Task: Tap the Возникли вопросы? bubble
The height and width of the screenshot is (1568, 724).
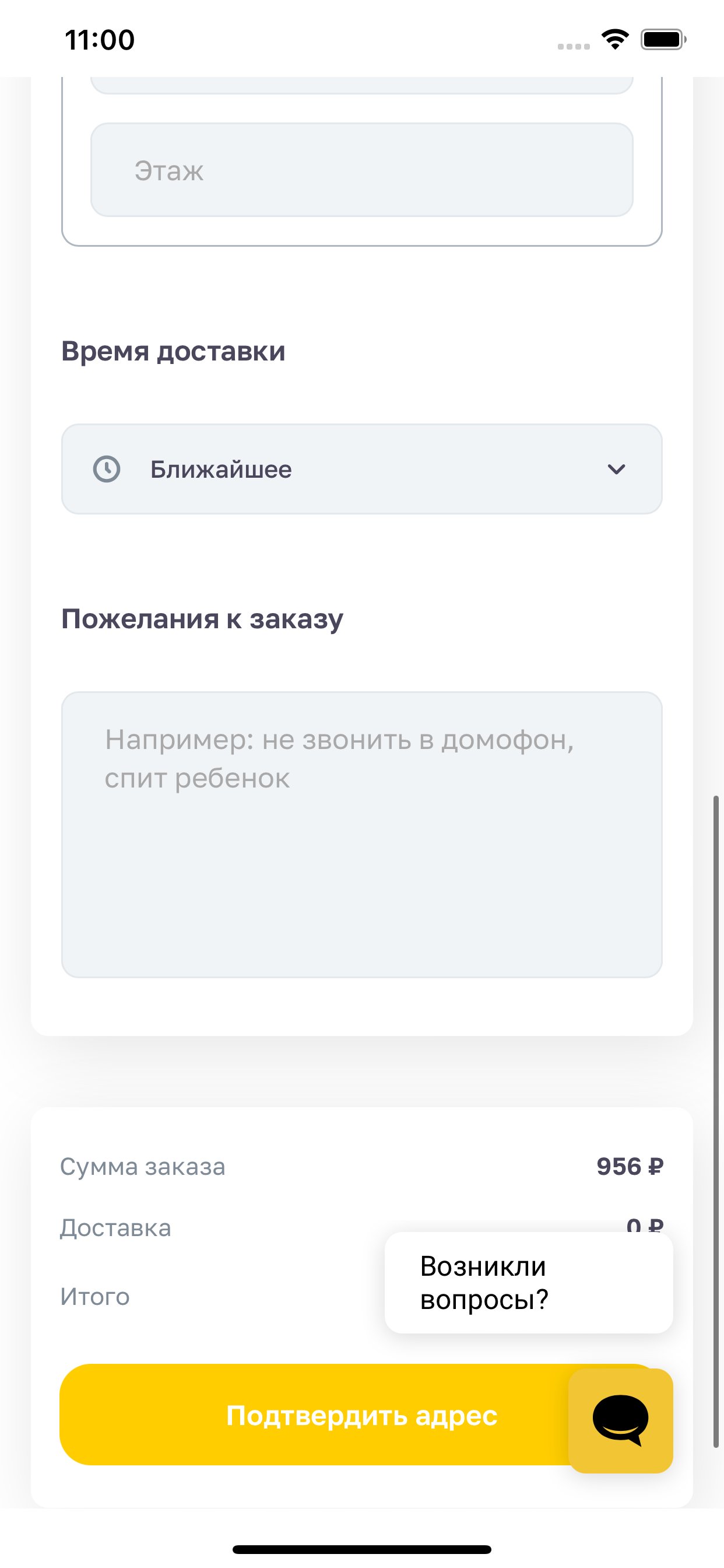Action: click(x=528, y=1283)
